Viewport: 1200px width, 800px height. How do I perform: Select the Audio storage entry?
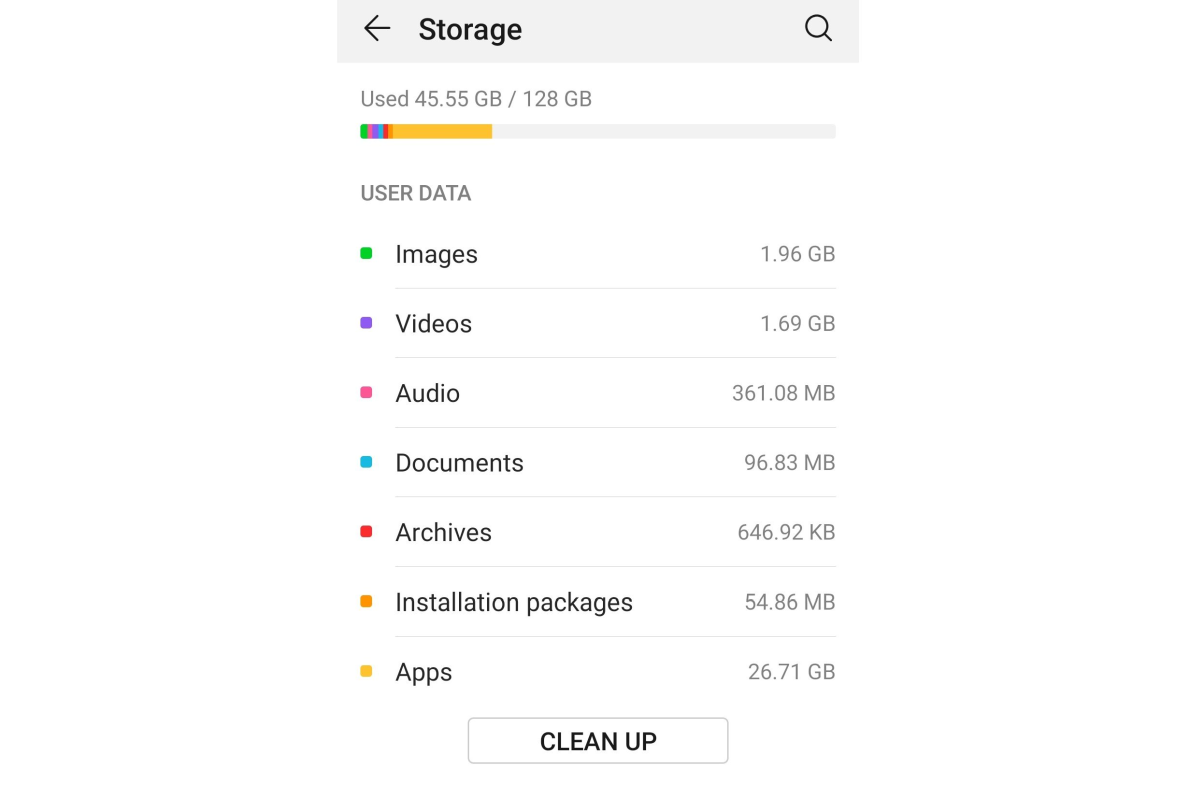pyautogui.click(x=598, y=393)
